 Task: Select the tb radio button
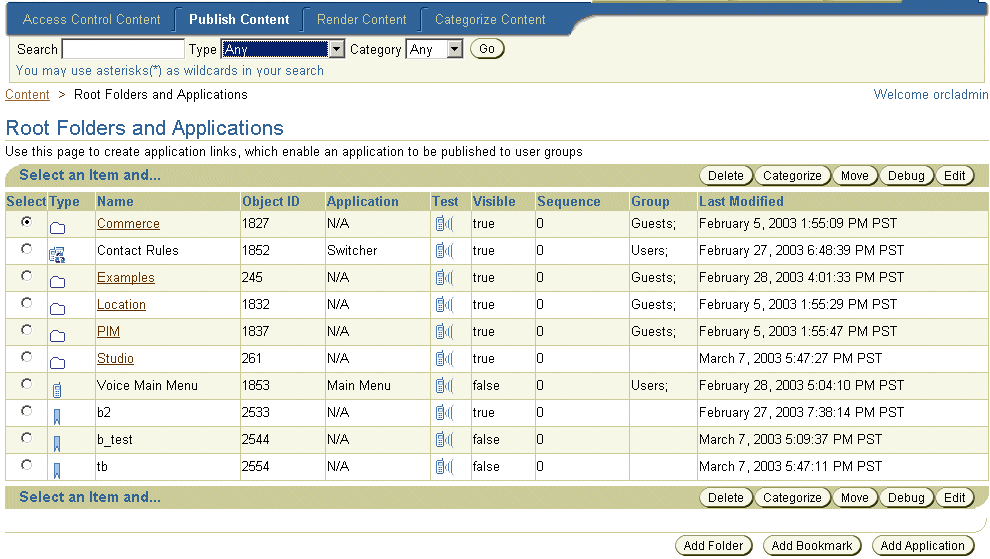point(26,465)
